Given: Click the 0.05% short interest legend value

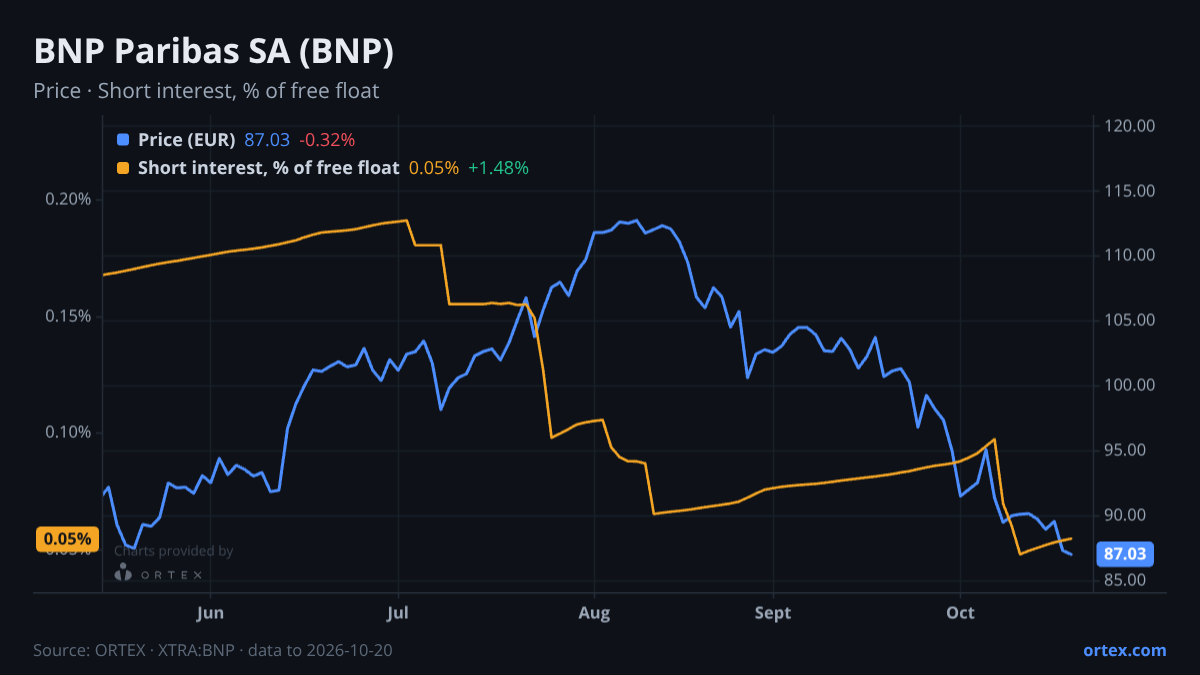Looking at the screenshot, I should click(x=434, y=168).
